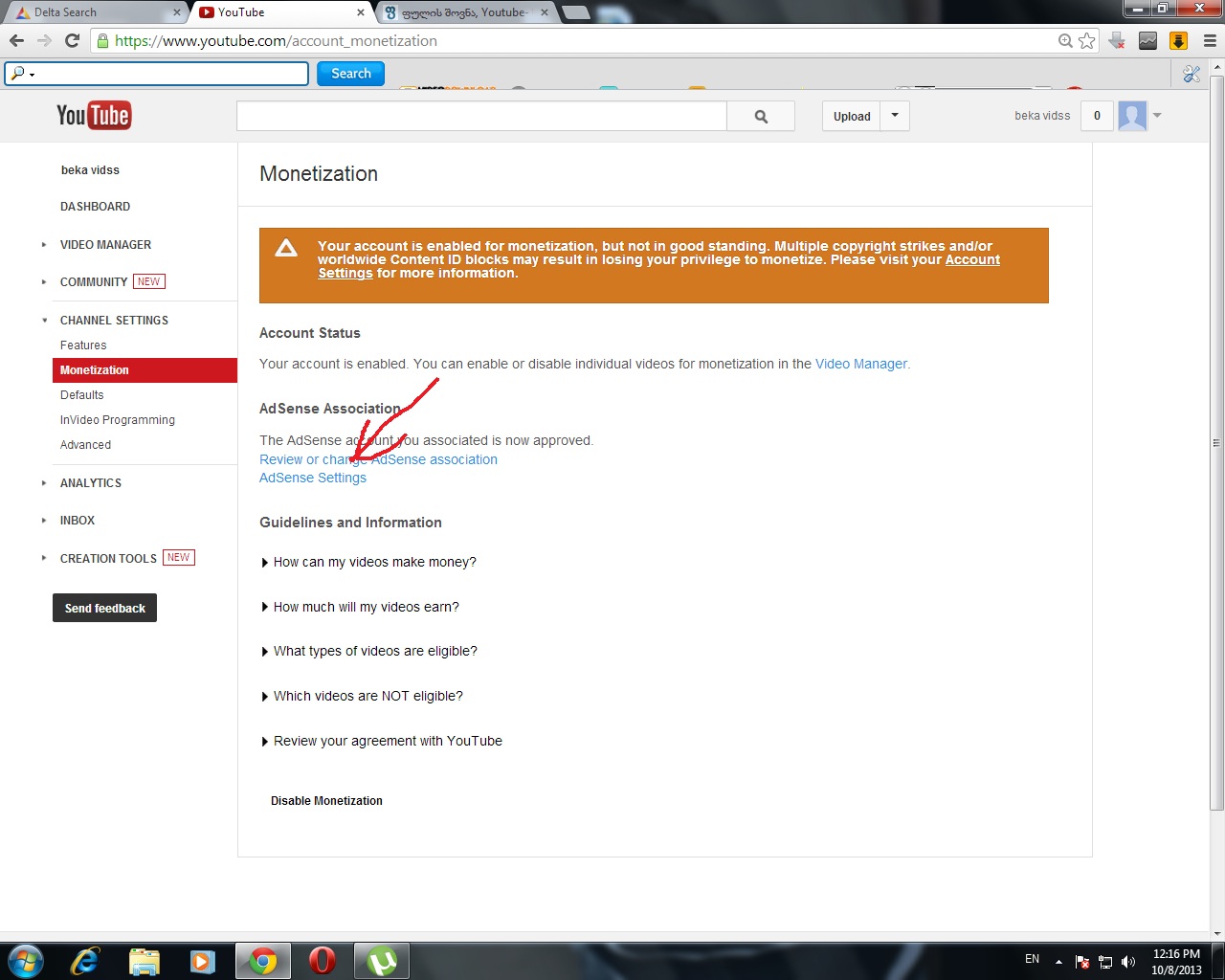Expand the INBOX section

[x=44, y=521]
